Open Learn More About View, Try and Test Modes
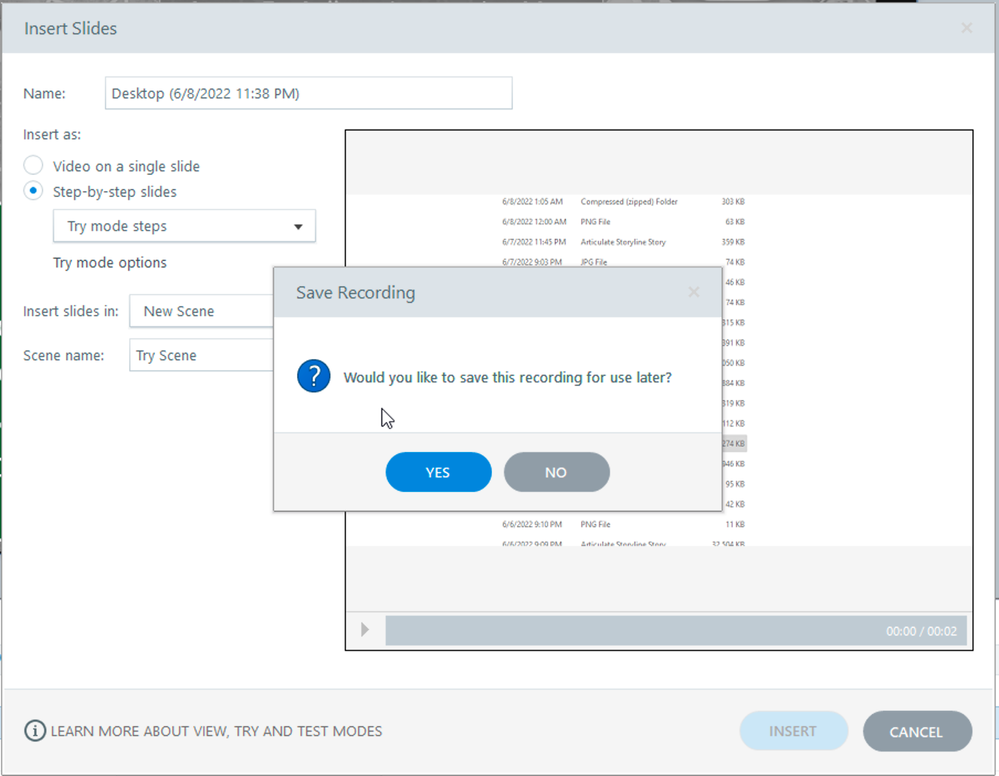Viewport: 999px width, 776px height. tap(216, 731)
